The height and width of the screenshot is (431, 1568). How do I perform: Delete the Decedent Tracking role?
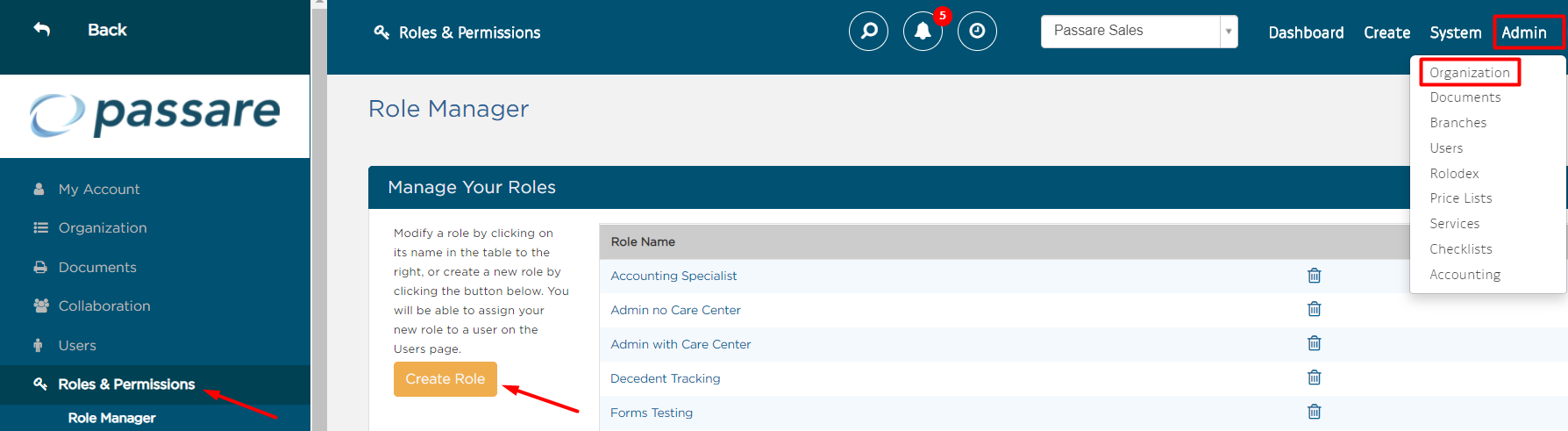coord(1314,377)
